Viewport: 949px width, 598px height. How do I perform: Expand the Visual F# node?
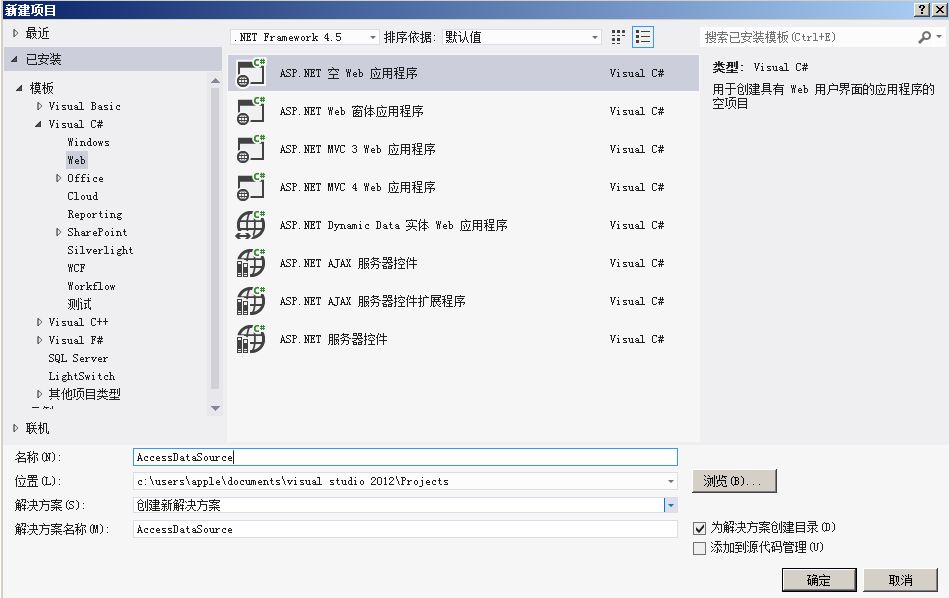[x=39, y=340]
